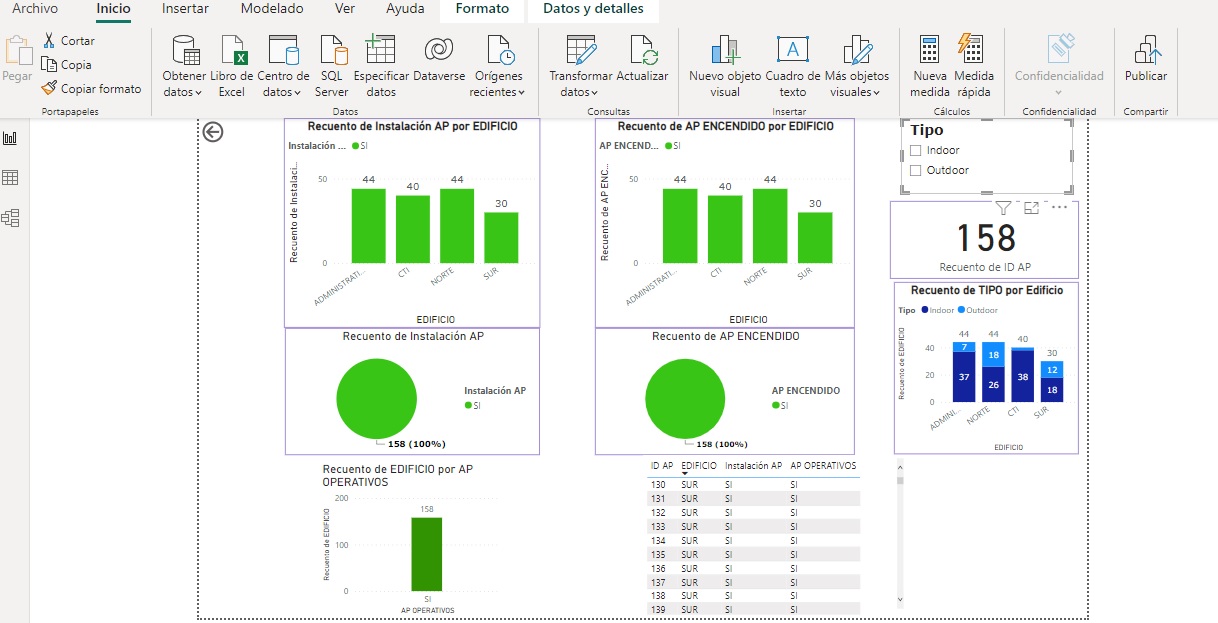
Task: Insert a Cuadro de texto
Action: (792, 52)
